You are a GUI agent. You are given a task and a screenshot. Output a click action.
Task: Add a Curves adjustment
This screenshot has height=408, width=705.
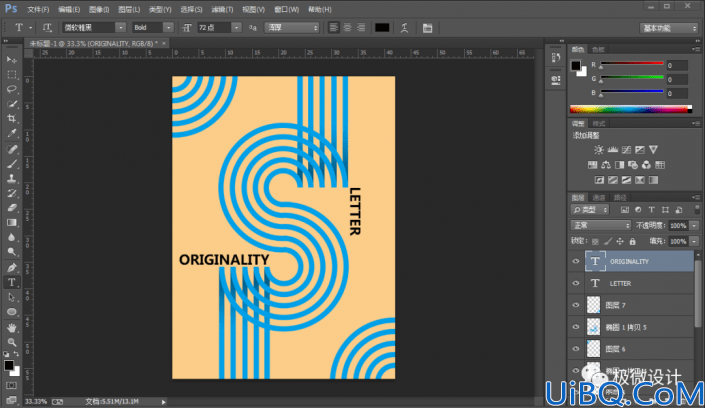pos(626,150)
